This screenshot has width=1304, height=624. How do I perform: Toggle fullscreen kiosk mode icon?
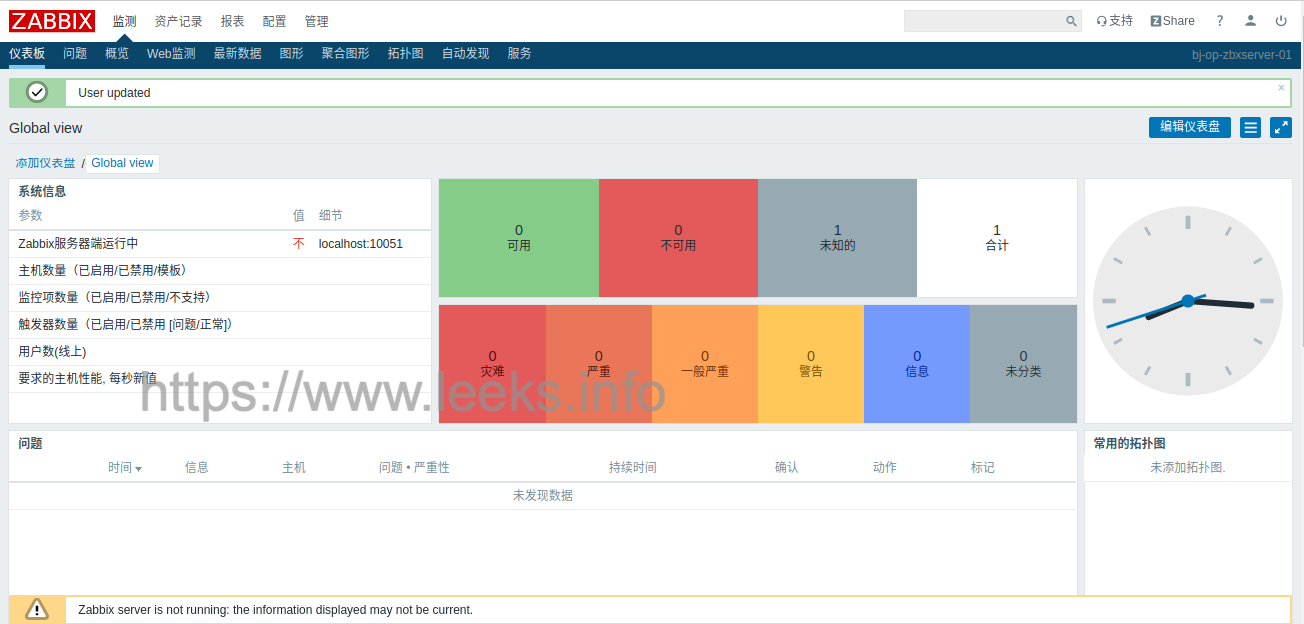[1281, 127]
